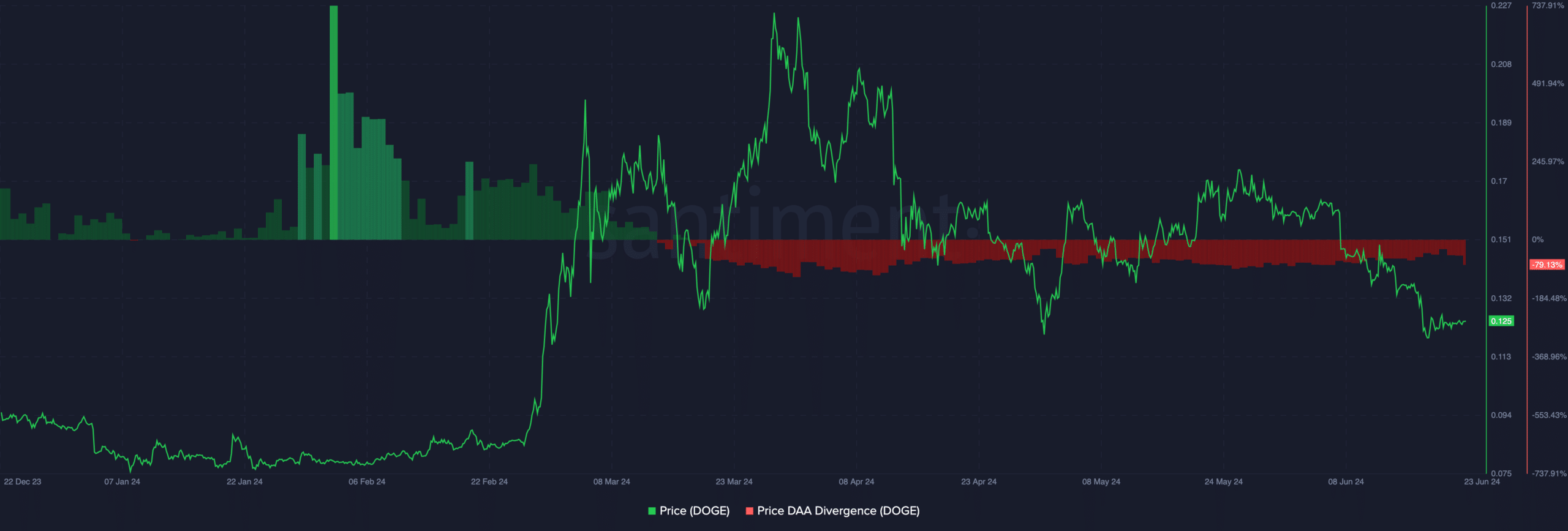The image size is (1568, 531).
Task: Toggle the Price (DOGE) legend entry
Action: (688, 511)
